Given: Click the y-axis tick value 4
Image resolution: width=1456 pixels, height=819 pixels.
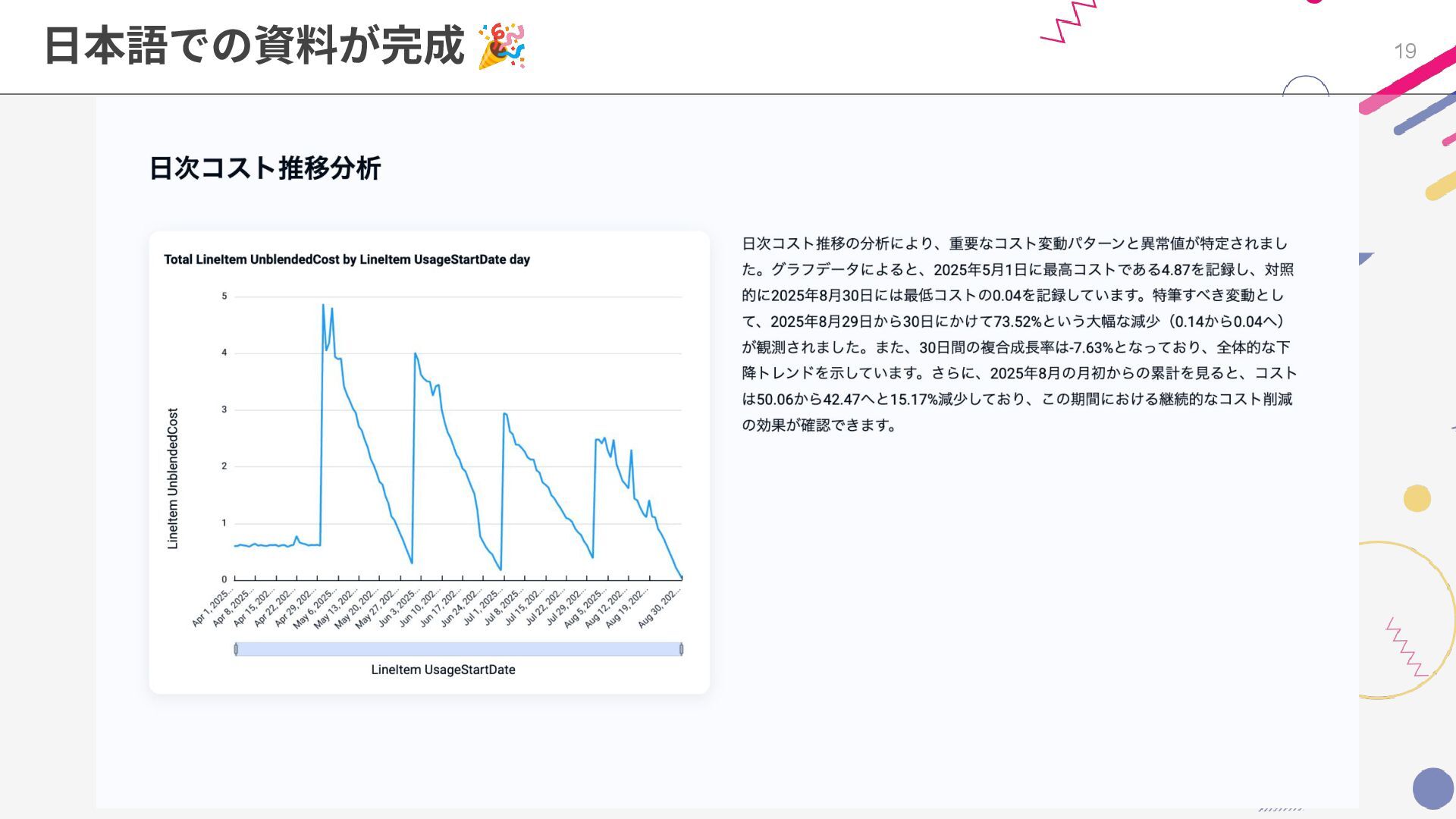Looking at the screenshot, I should coord(224,353).
